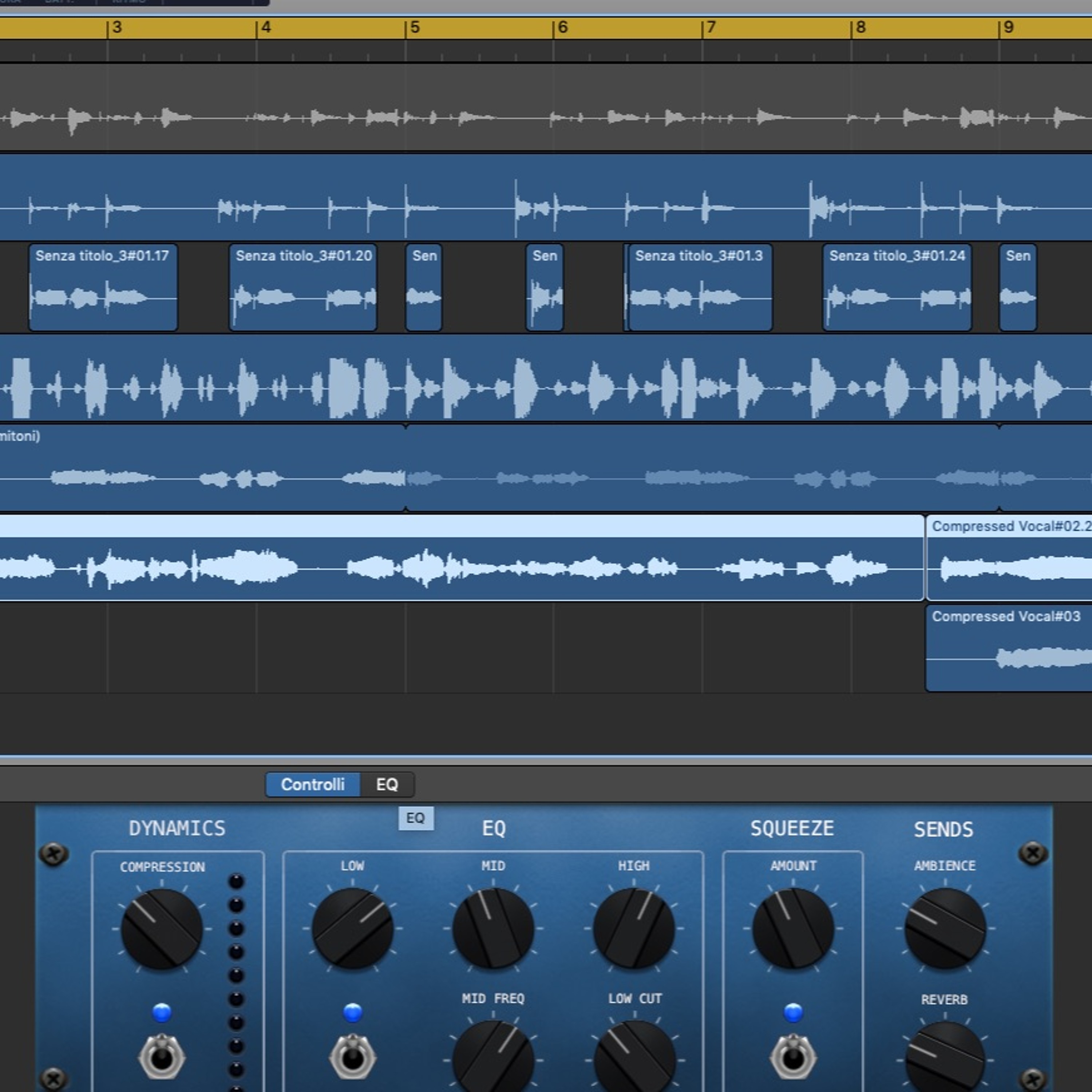The image size is (1092, 1092).
Task: Select the gray audio region on the top track
Action: click(546, 107)
